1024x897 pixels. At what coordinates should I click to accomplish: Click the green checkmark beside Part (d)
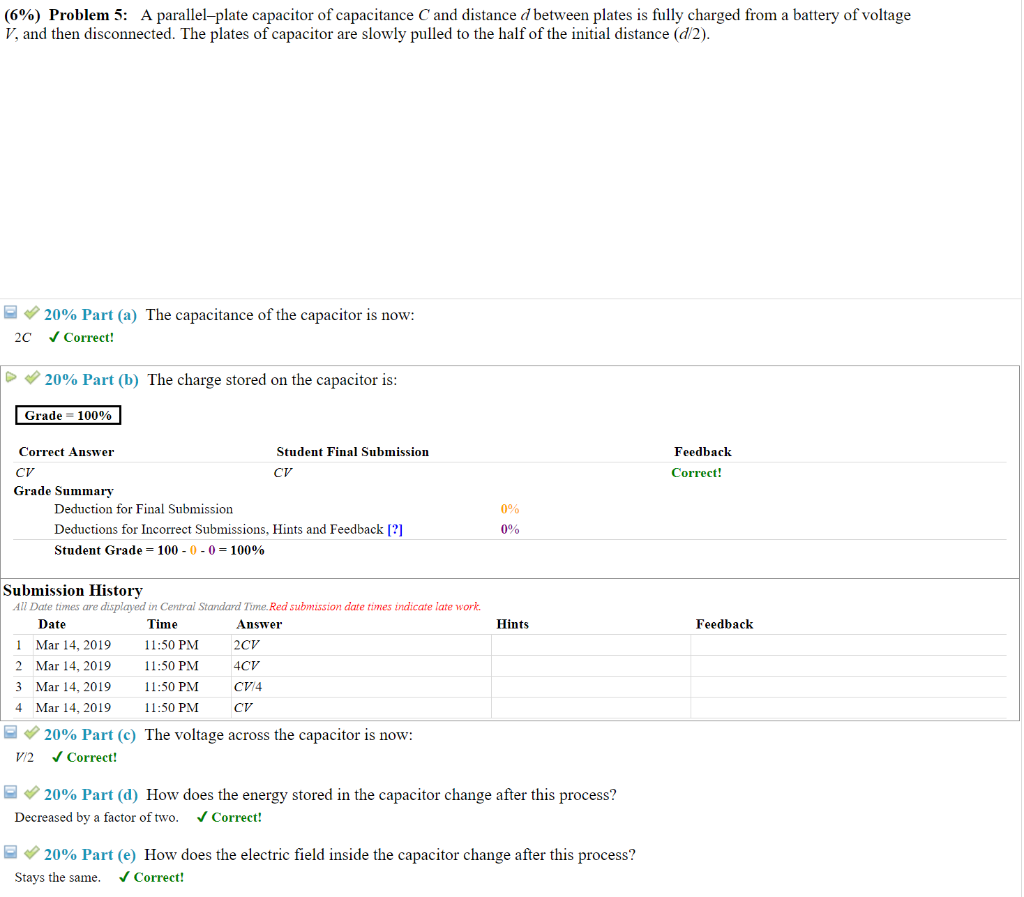(x=31, y=793)
